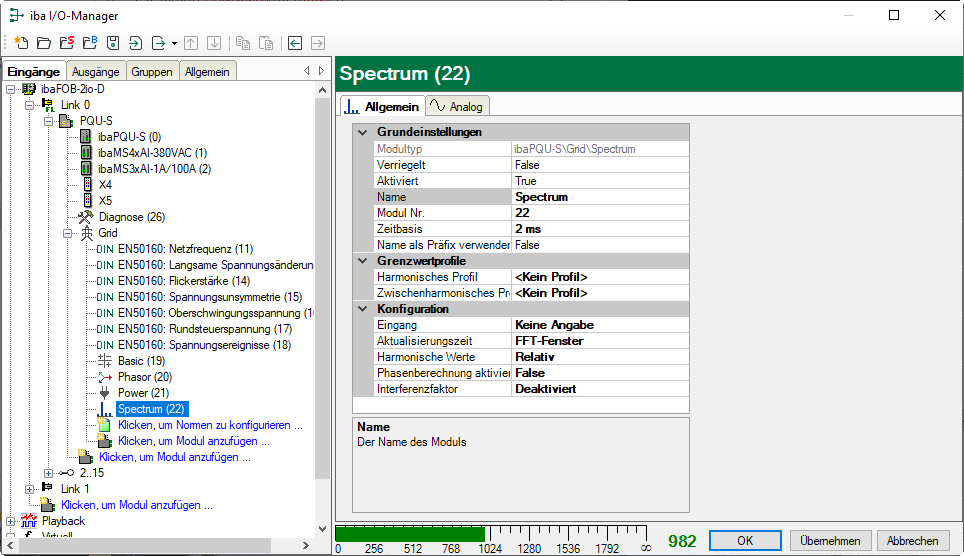This screenshot has width=964, height=556.
Task: Toggle the Aktiviert value True
Action: pos(526,181)
